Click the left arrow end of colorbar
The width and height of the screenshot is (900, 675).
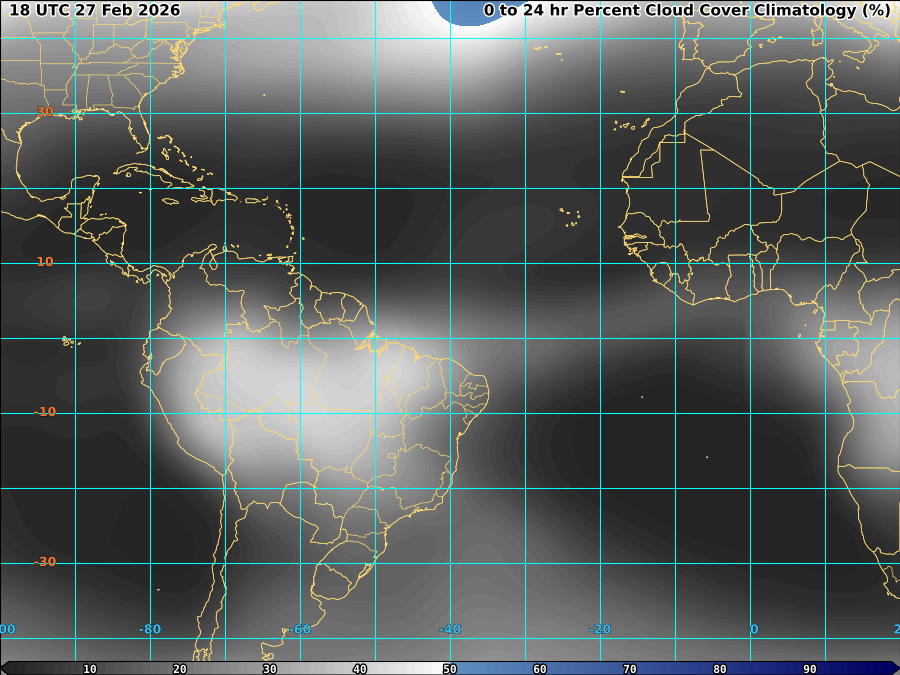coord(6,668)
